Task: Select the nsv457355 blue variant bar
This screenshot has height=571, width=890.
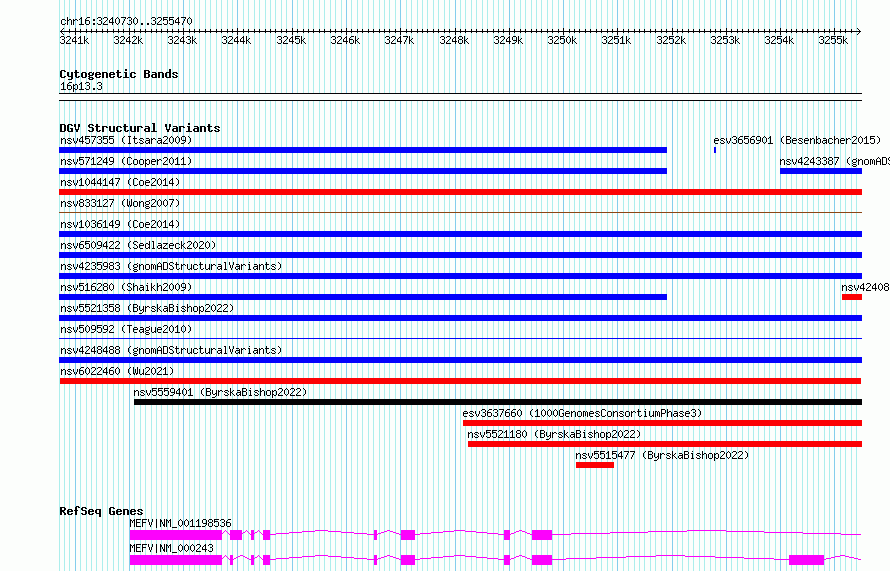Action: click(x=363, y=150)
